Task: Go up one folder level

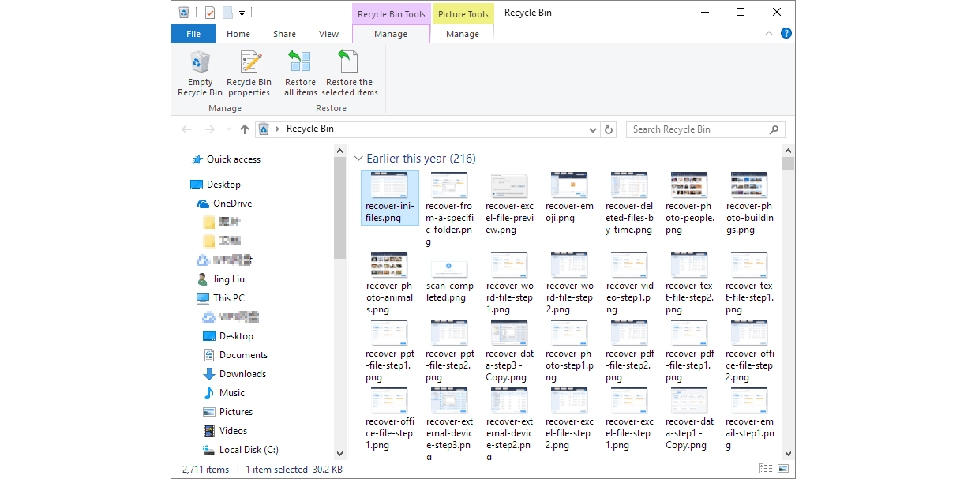Action: 245,130
